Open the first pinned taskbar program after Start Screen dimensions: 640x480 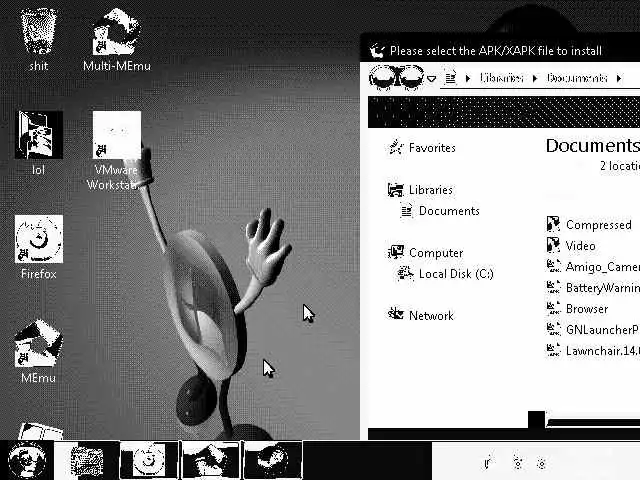tap(87, 460)
